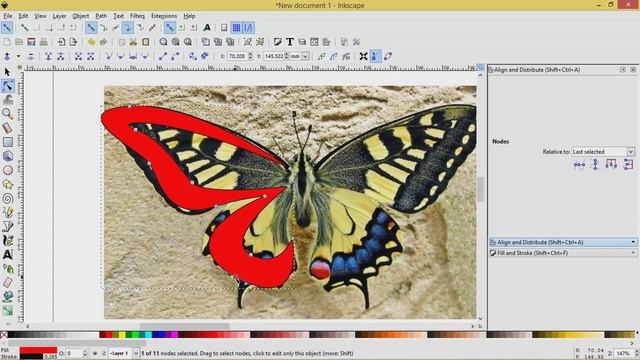Click the red Fill indicator swatch
The image size is (640, 360).
[x=38, y=350]
